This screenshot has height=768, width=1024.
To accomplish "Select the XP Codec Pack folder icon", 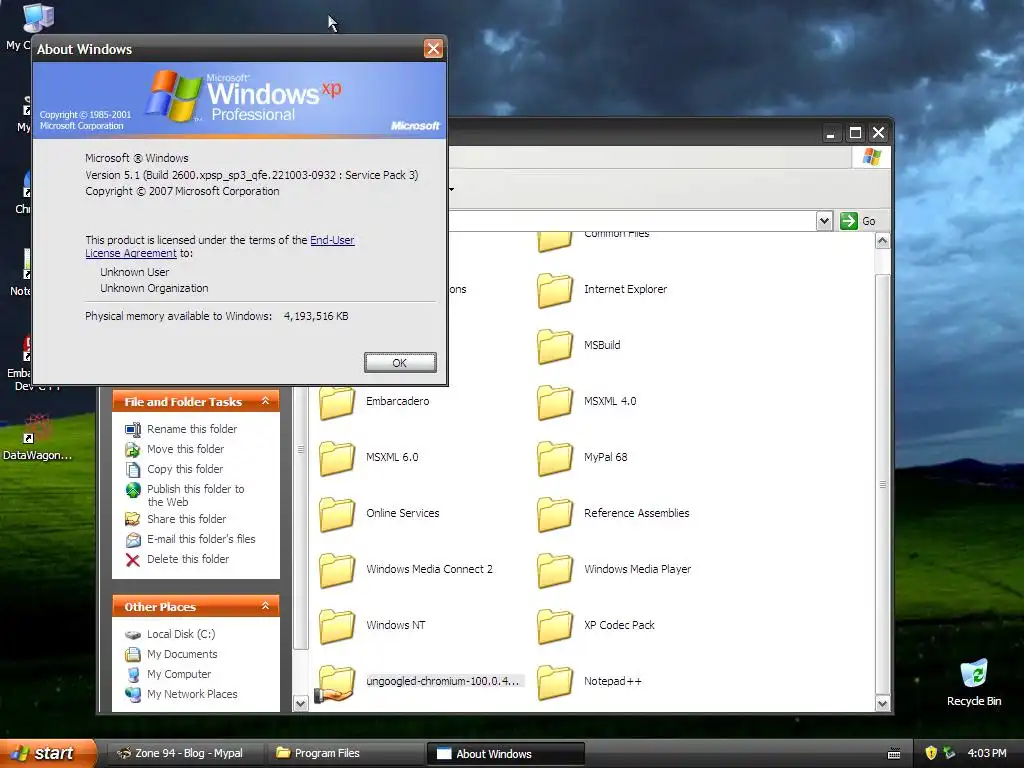I will coord(555,626).
